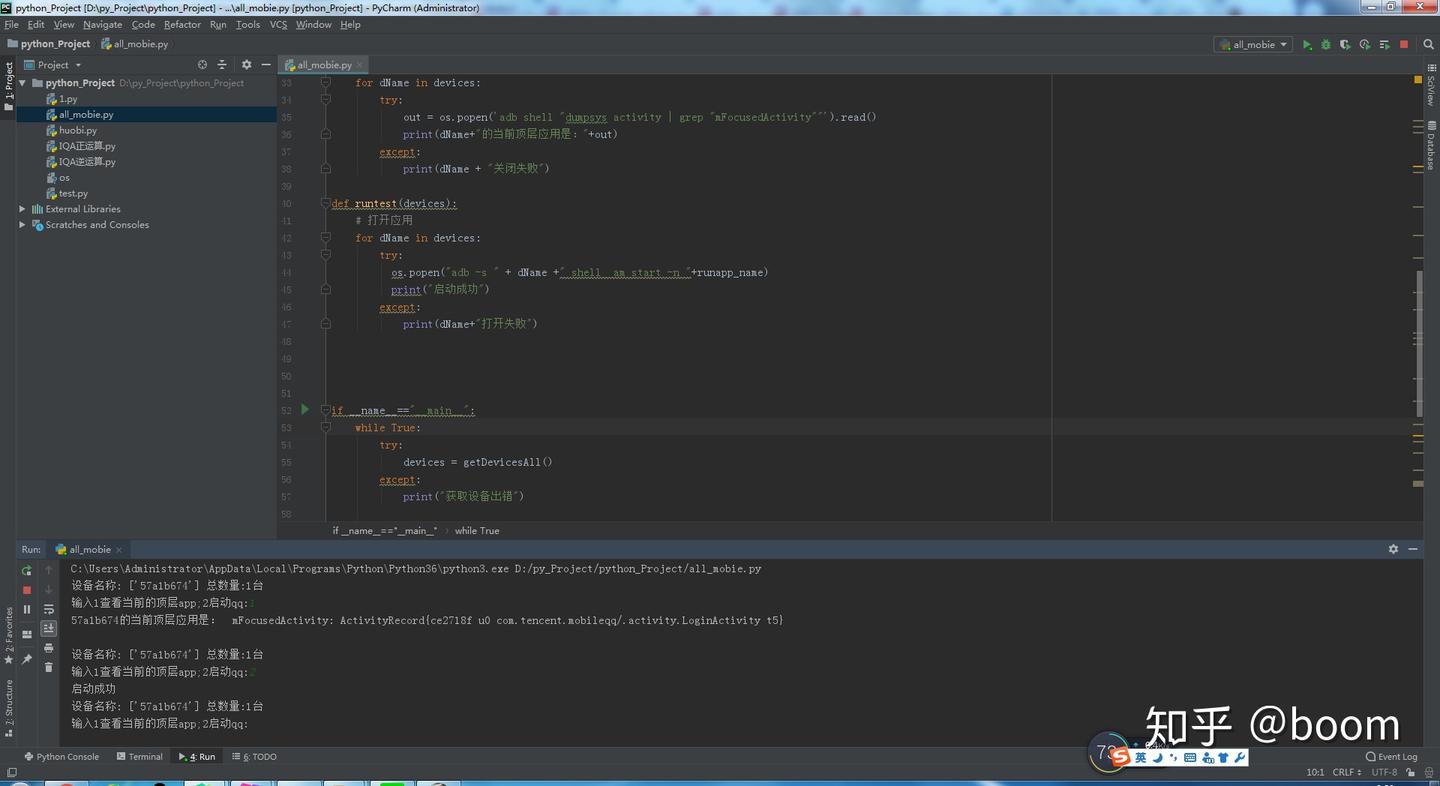Click the gutter run arrow for the __main__ block

pos(305,410)
